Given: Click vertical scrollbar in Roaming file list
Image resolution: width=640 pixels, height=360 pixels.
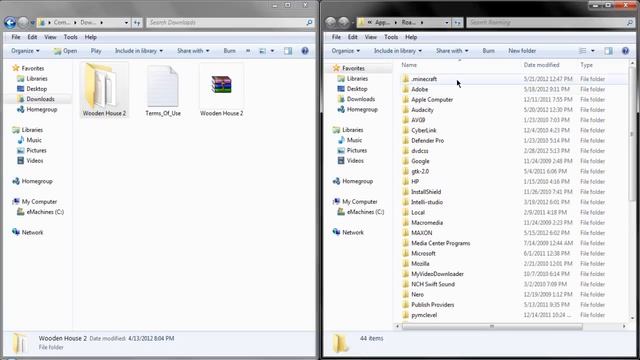Looking at the screenshot, I should [x=632, y=135].
